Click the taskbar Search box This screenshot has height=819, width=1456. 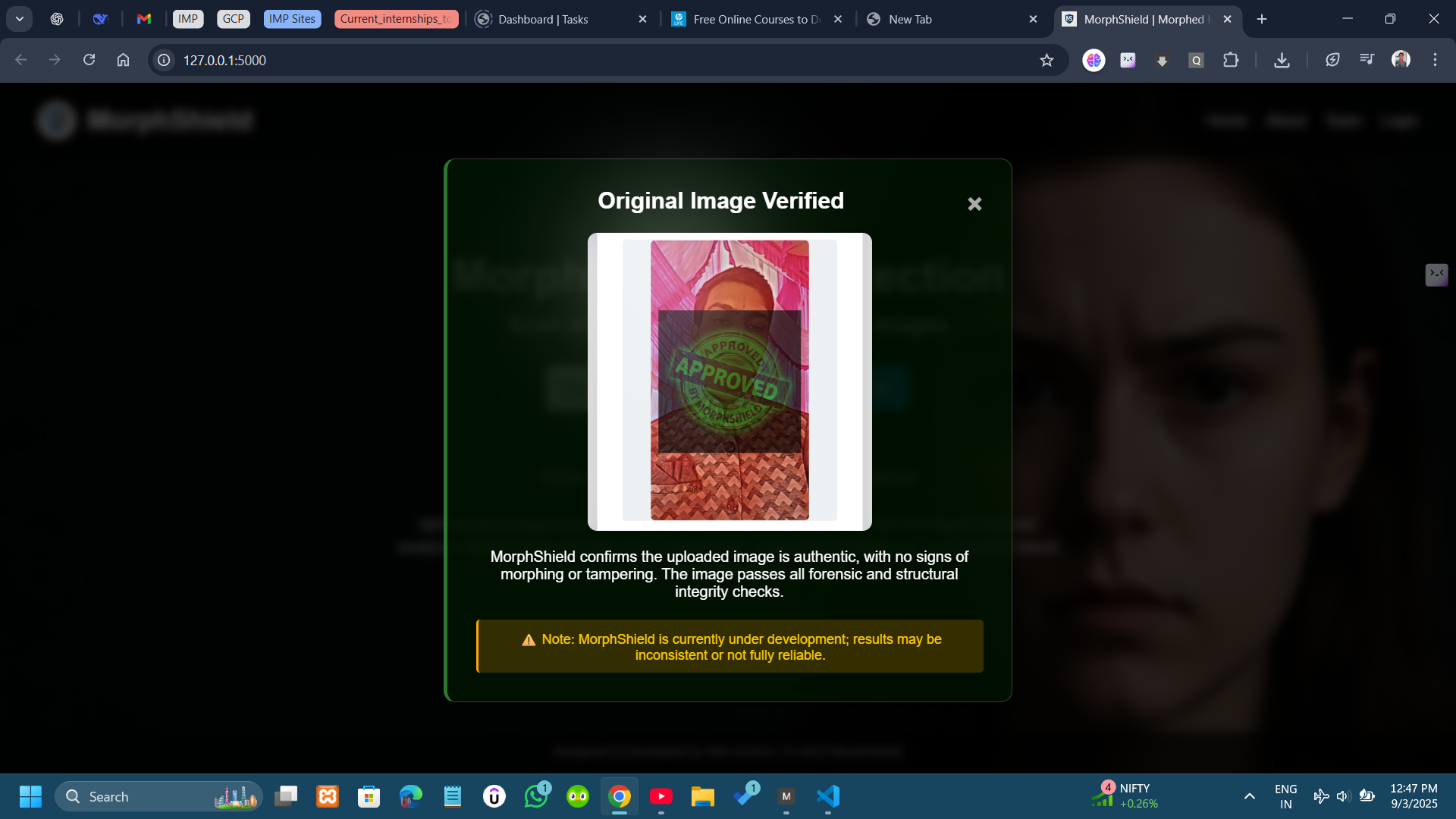(158, 796)
